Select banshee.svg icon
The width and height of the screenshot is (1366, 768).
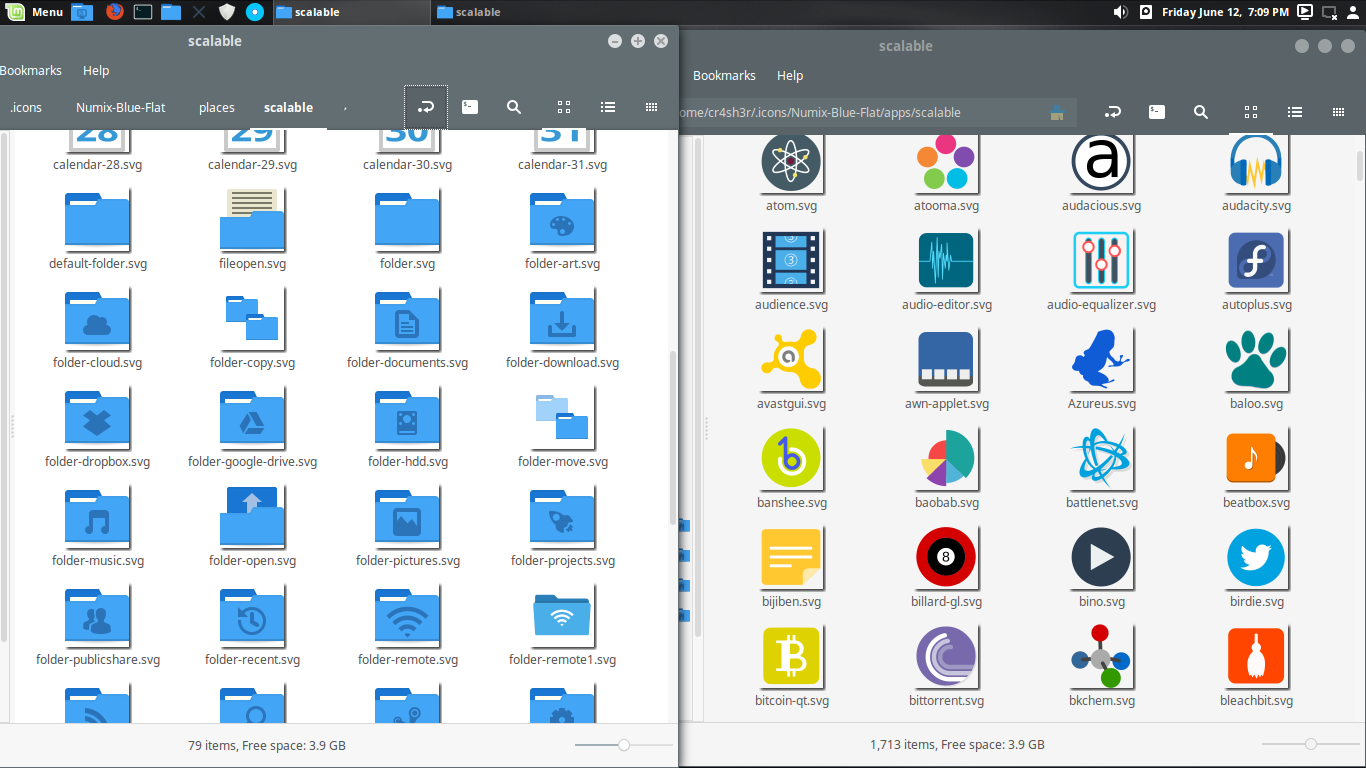coord(791,460)
